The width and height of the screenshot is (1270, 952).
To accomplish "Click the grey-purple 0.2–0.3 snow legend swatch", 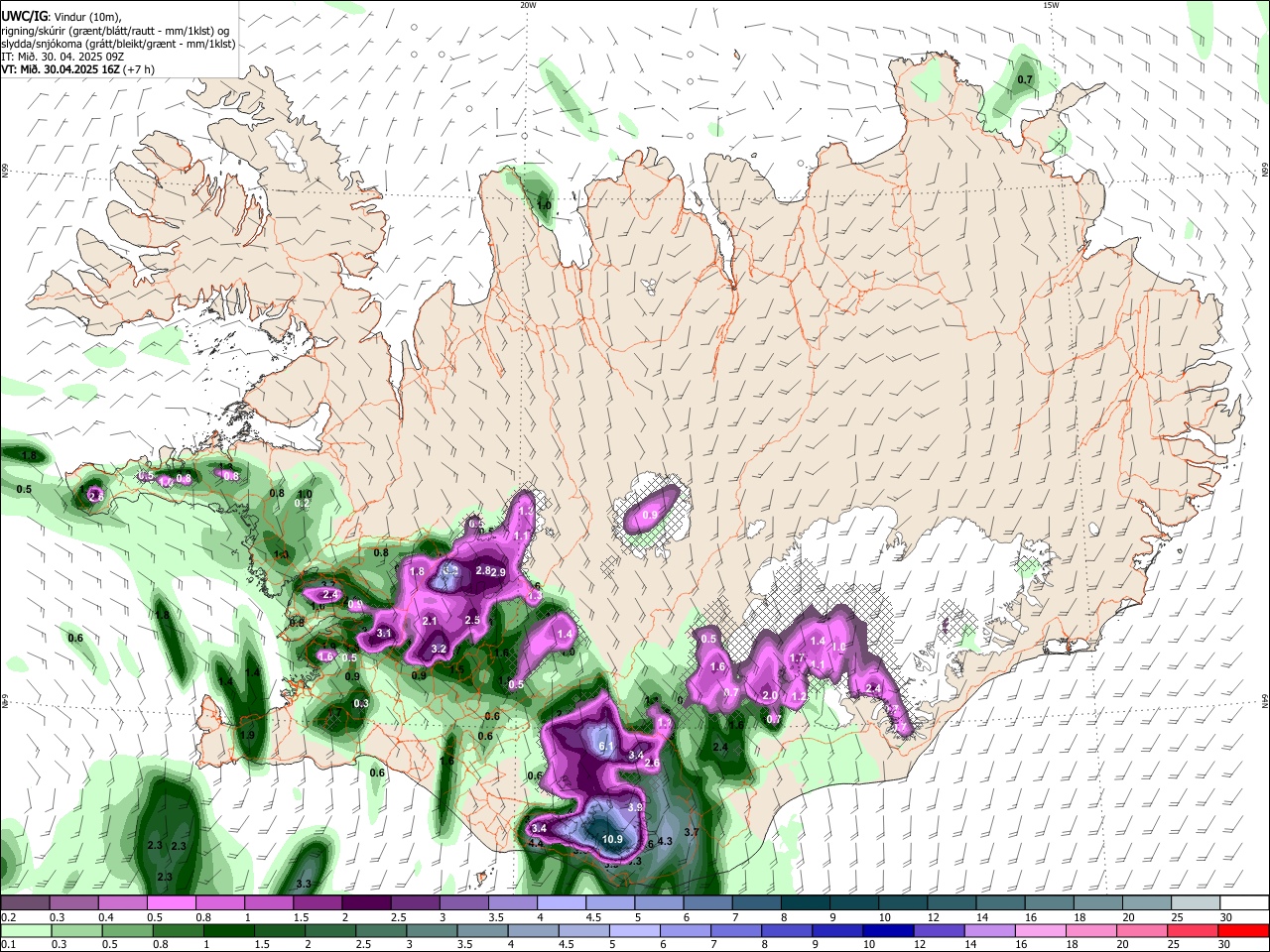I will 25,903.
